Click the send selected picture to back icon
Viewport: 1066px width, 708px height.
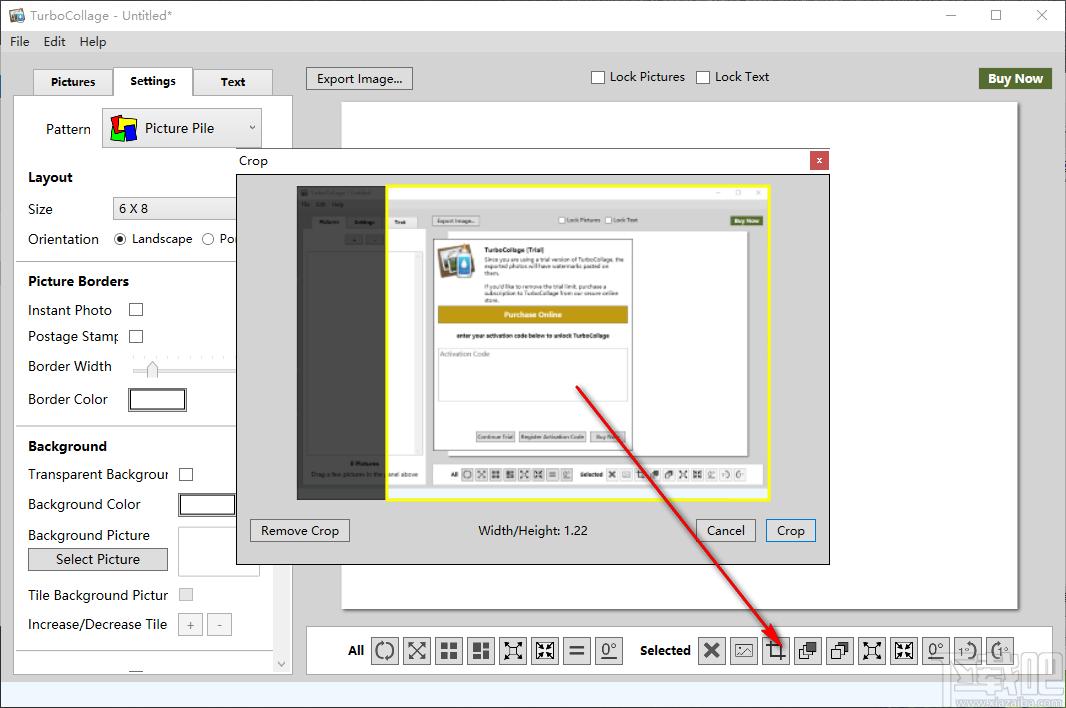[x=840, y=651]
